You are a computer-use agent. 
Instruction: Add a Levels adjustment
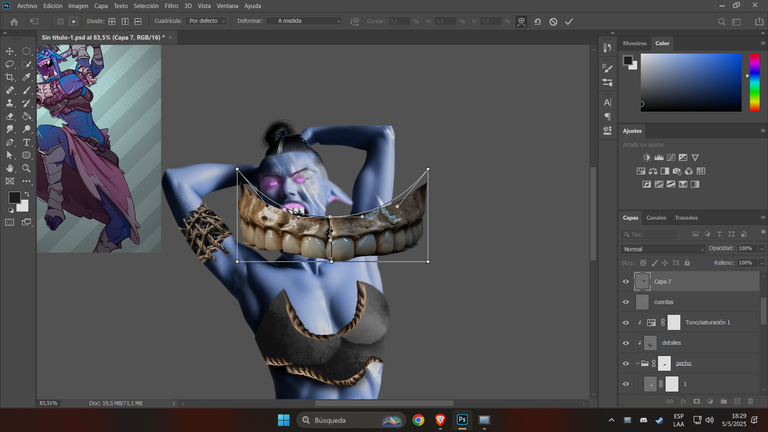(x=659, y=157)
